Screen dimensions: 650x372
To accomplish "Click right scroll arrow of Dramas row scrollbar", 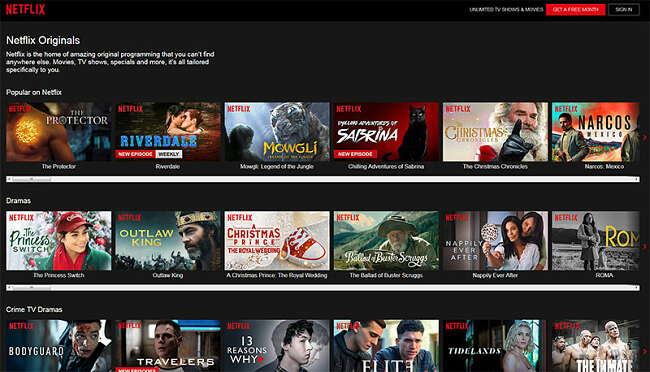I will [637, 287].
